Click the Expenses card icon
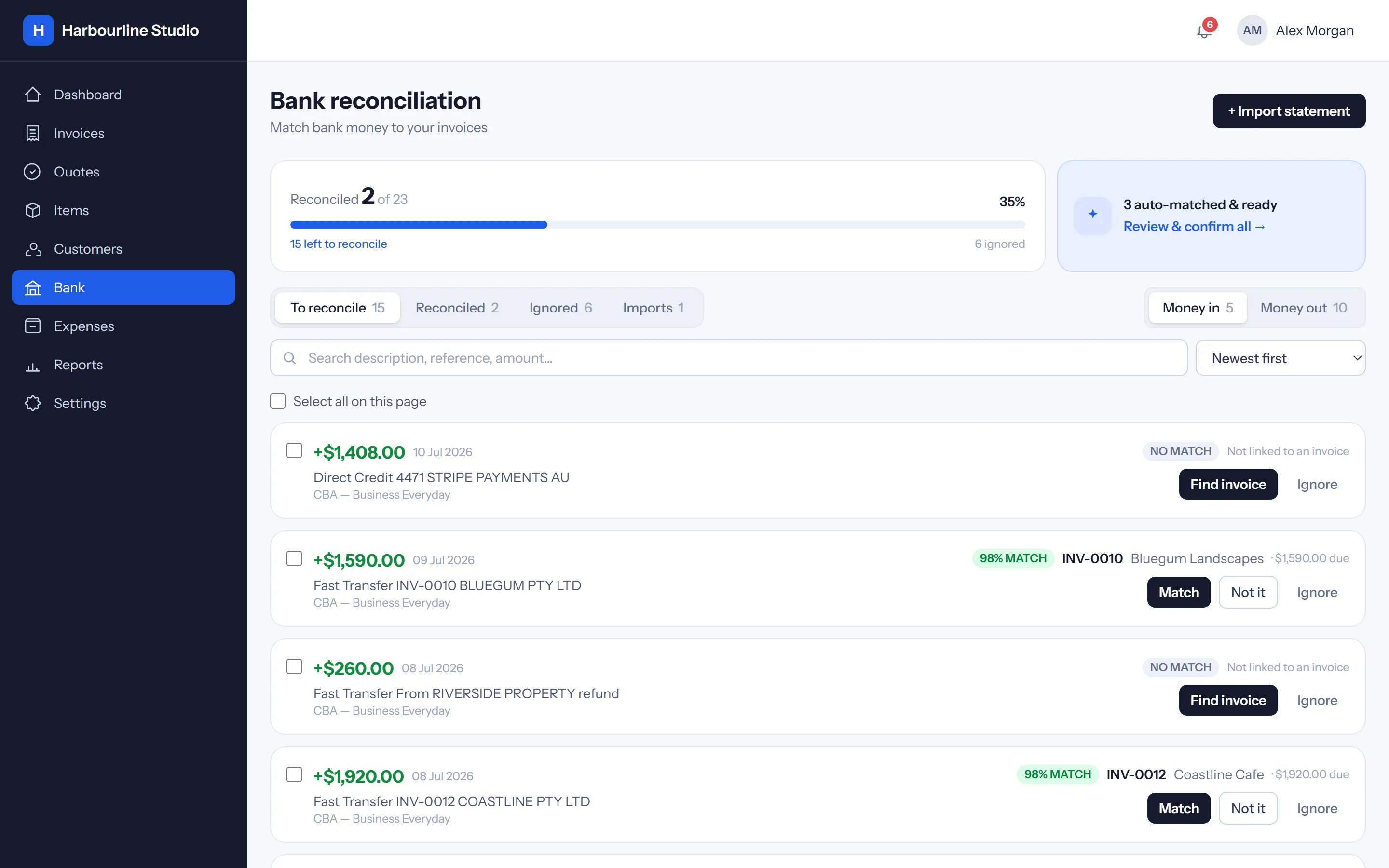This screenshot has height=868, width=1389. pyautogui.click(x=33, y=326)
